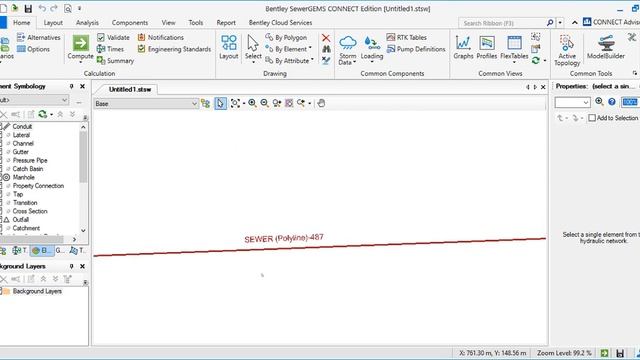This screenshot has height=360, width=640.
Task: Activate the Pan hand tool
Action: pos(321,103)
